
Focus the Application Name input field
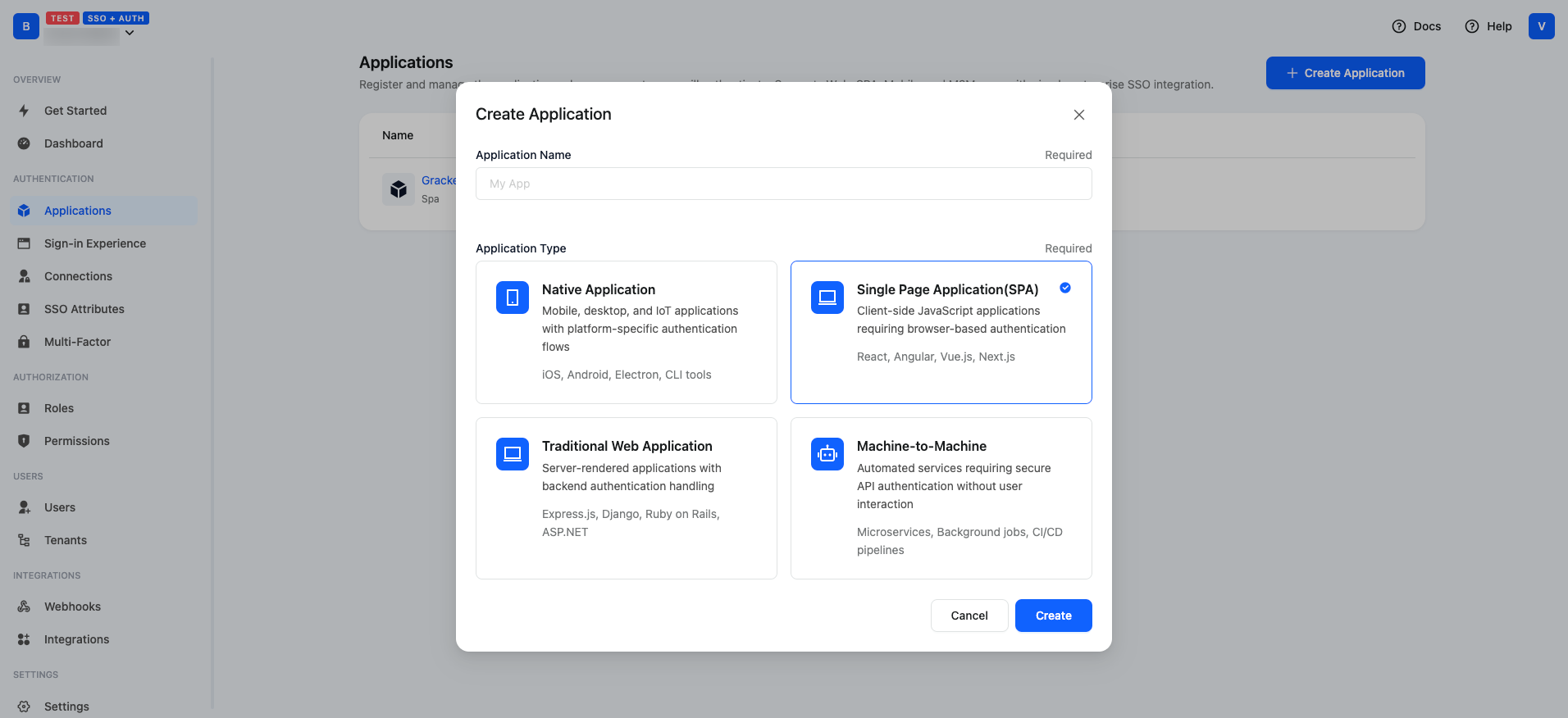[x=783, y=184]
